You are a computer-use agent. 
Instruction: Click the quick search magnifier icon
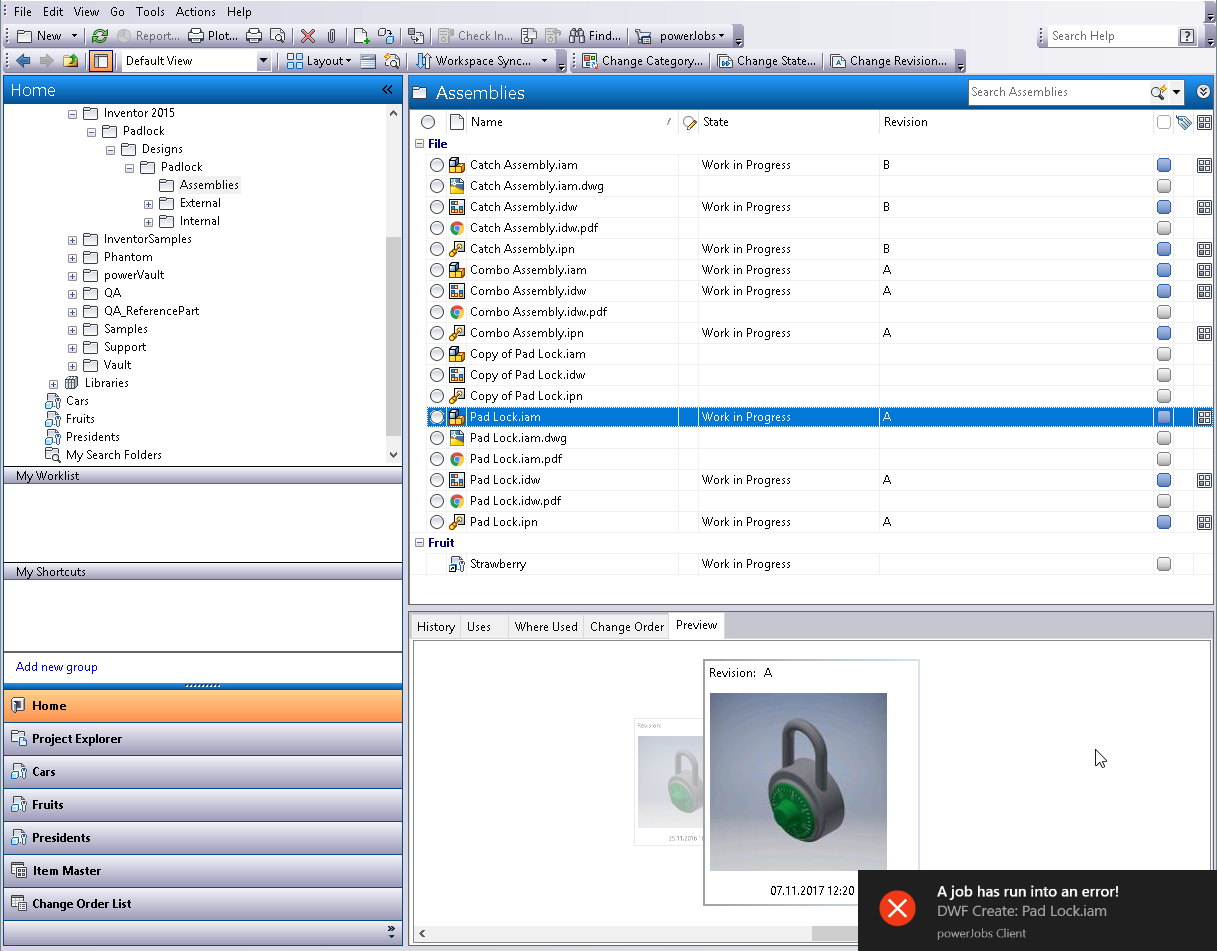pyautogui.click(x=1158, y=92)
